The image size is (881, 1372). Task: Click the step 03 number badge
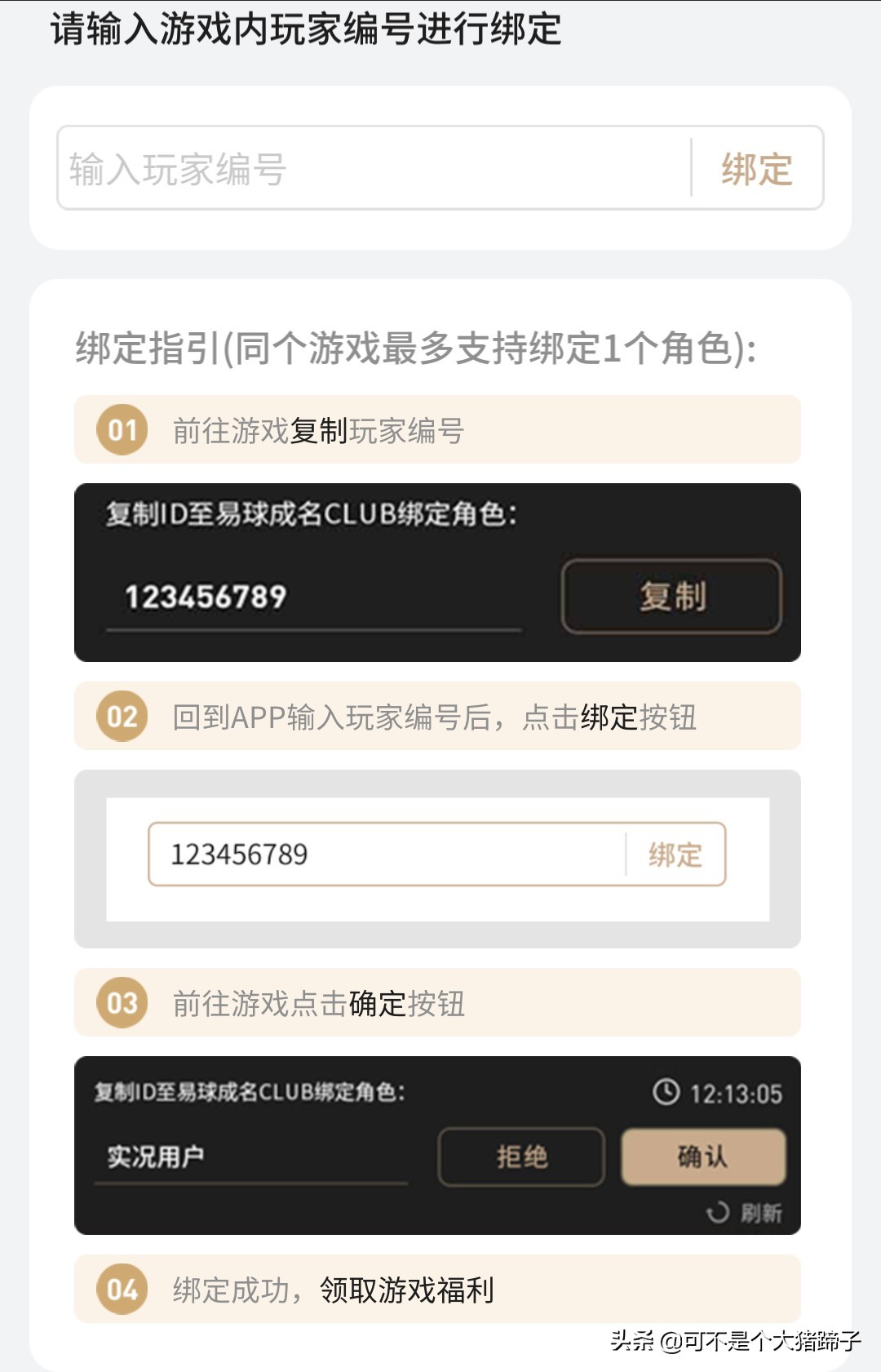(122, 1003)
